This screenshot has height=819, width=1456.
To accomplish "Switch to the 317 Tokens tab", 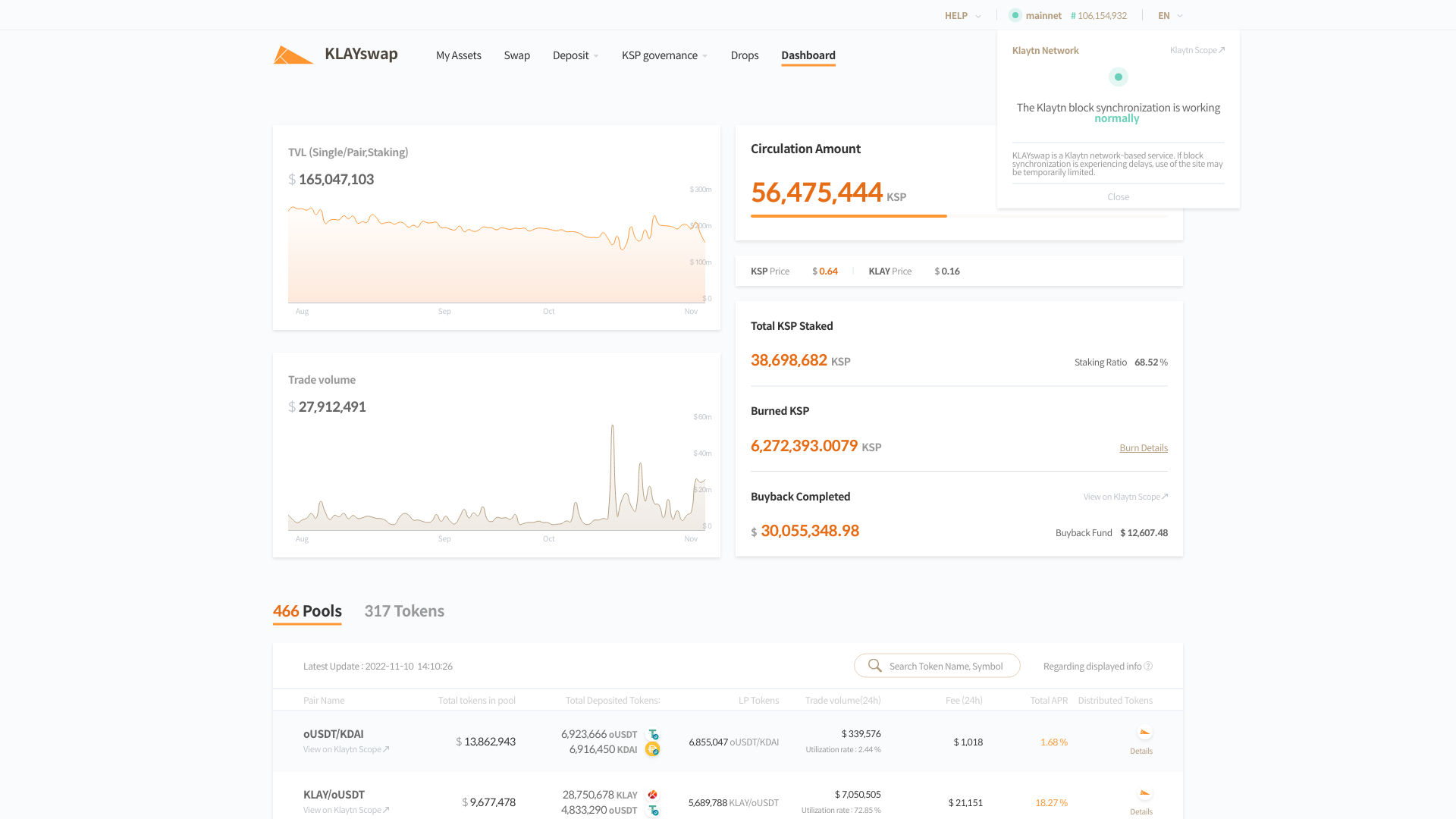I will [404, 611].
